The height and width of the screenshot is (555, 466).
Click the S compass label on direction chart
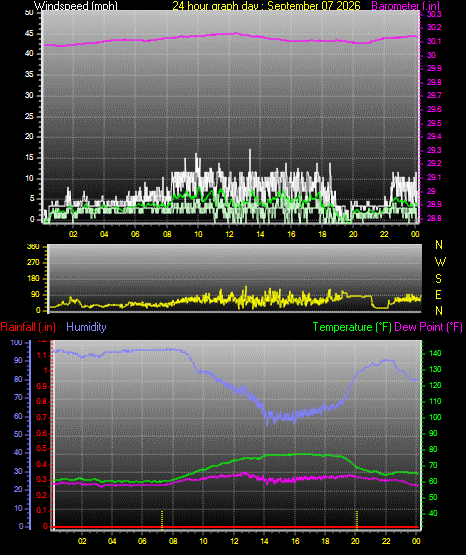(x=438, y=279)
